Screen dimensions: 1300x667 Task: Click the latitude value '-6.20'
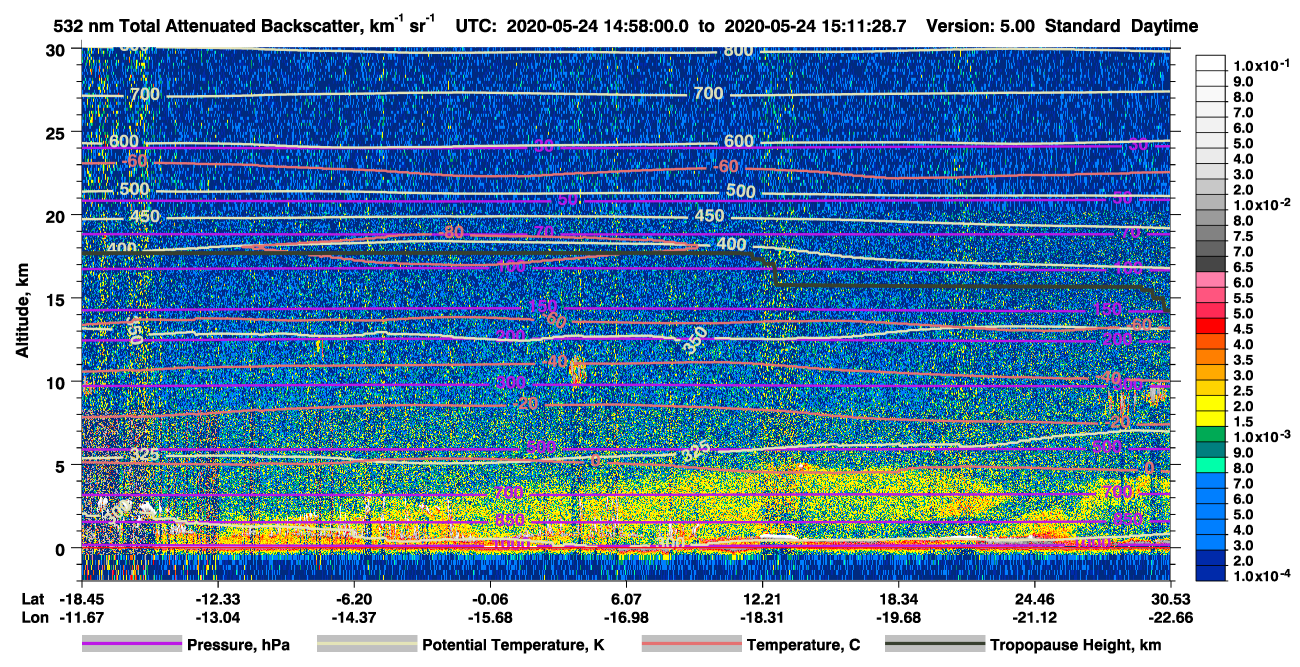(354, 598)
